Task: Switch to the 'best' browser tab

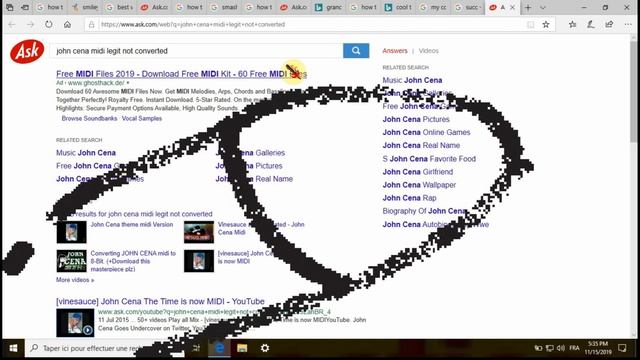Action: (120, 7)
